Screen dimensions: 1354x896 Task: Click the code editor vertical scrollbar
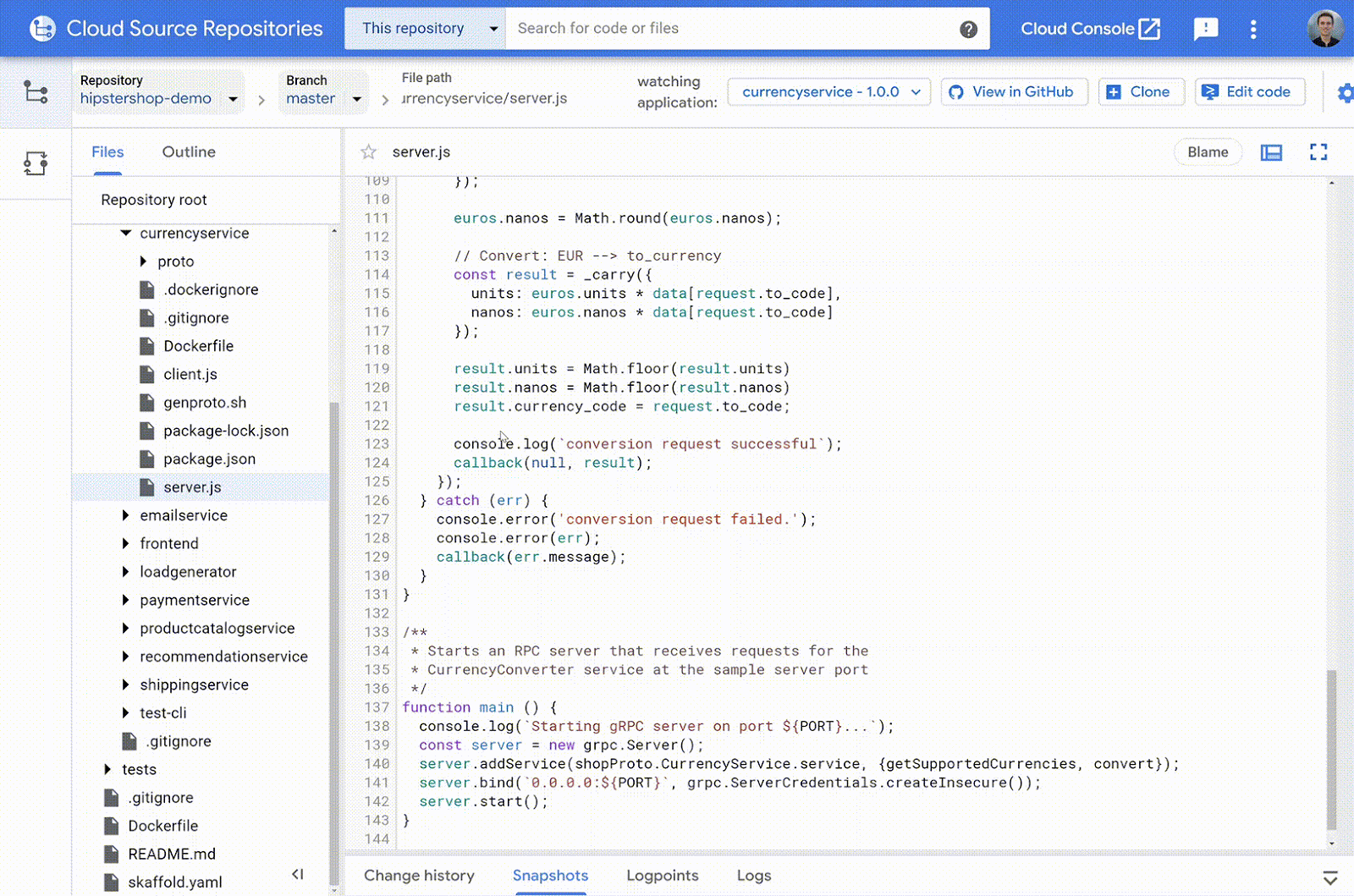coord(1331,750)
